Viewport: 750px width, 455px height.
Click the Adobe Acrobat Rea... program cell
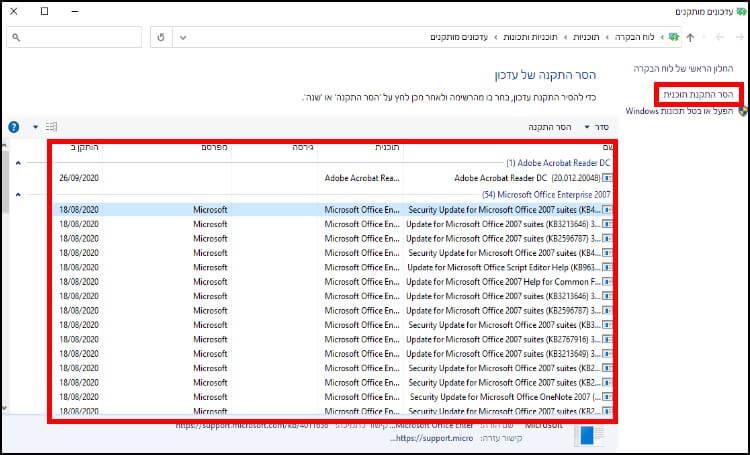coord(362,178)
